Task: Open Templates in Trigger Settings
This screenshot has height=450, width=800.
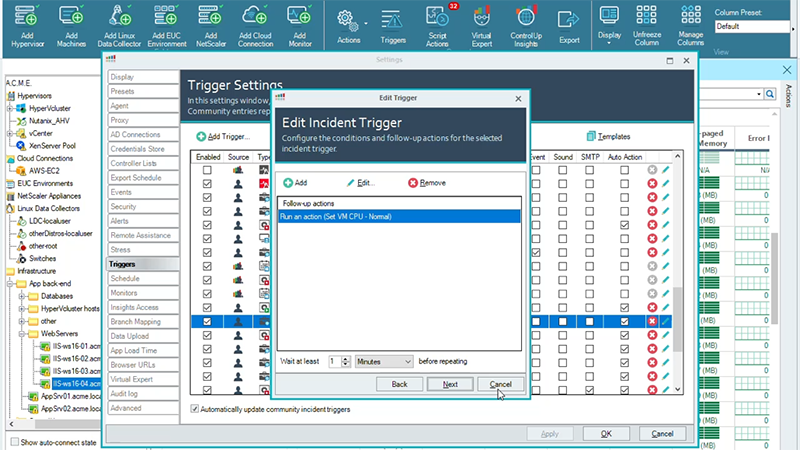Action: click(x=608, y=136)
